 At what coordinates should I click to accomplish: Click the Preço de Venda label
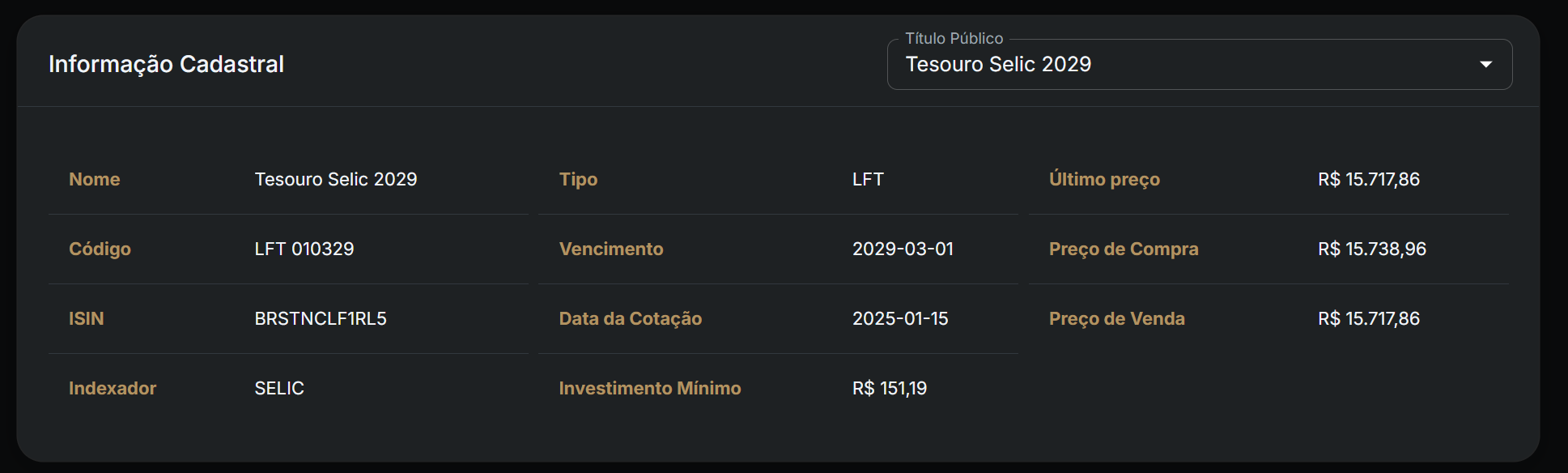tap(1117, 318)
